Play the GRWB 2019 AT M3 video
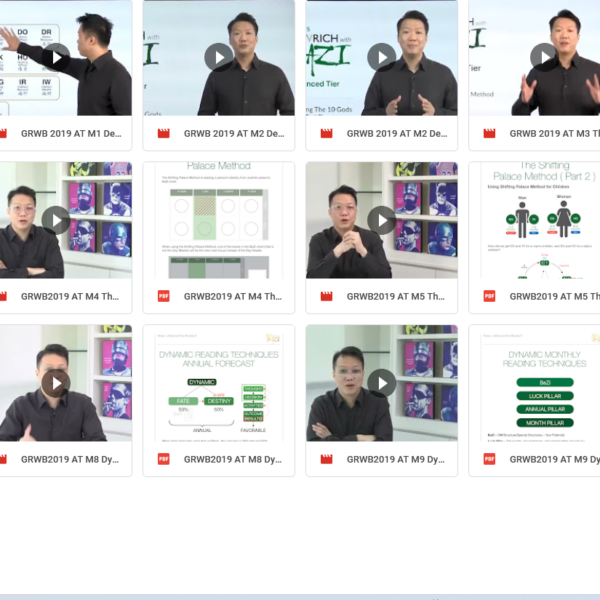 (545, 57)
